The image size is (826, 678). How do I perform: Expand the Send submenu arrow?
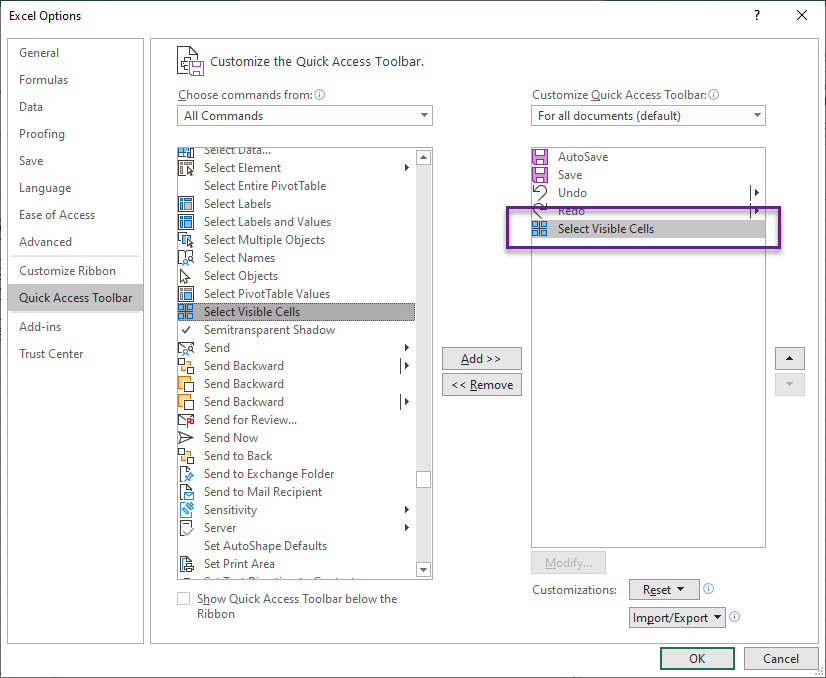407,348
